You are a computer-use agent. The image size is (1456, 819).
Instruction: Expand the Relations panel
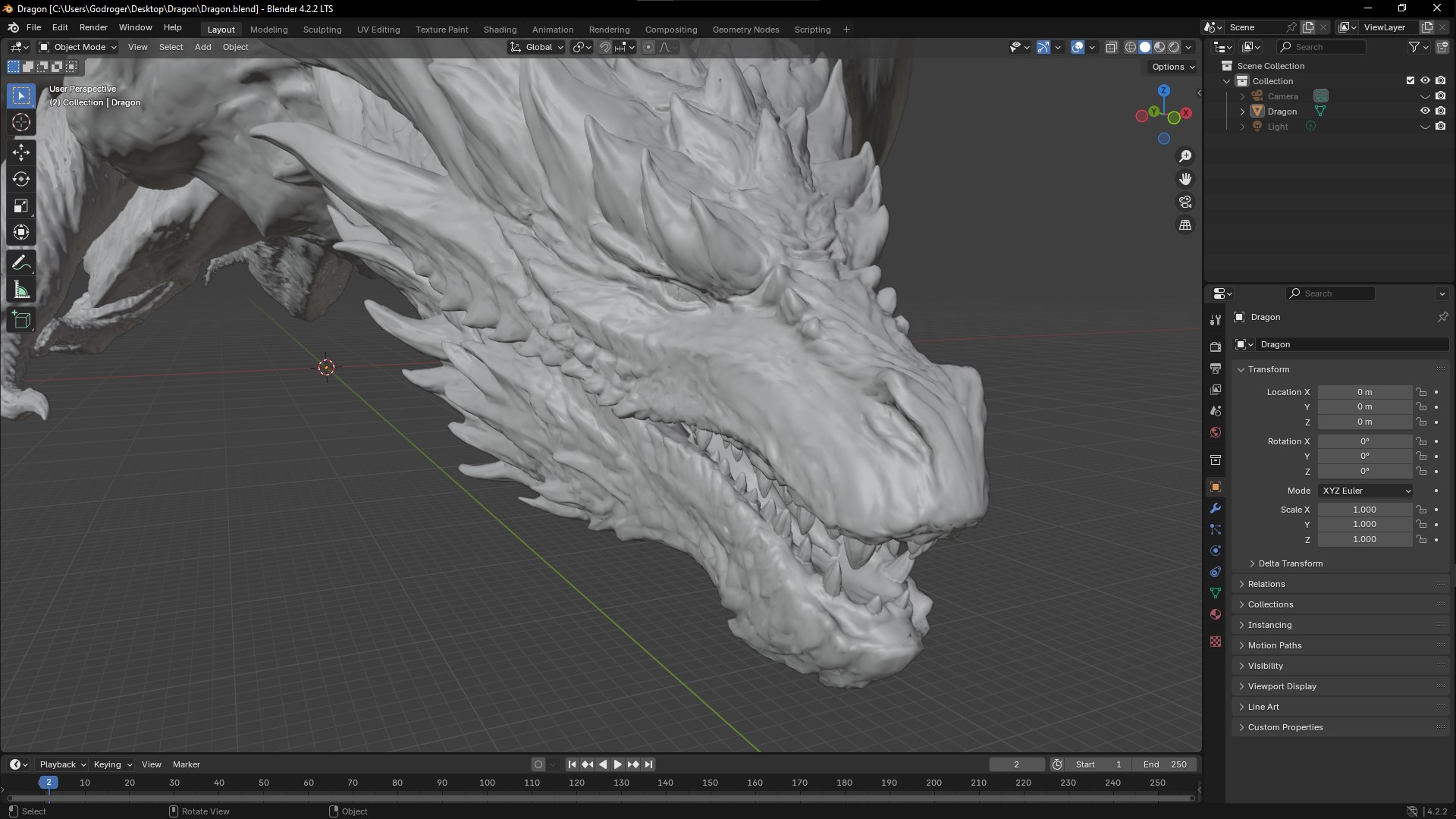click(1266, 584)
